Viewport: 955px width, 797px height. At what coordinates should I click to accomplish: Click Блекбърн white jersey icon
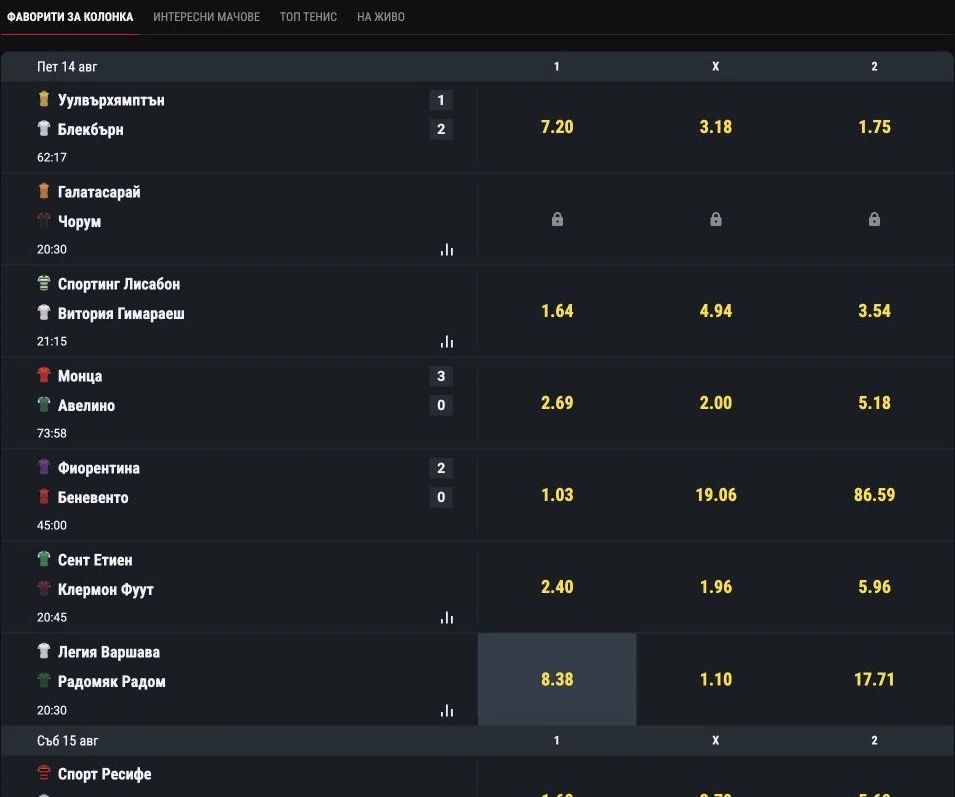tap(44, 128)
